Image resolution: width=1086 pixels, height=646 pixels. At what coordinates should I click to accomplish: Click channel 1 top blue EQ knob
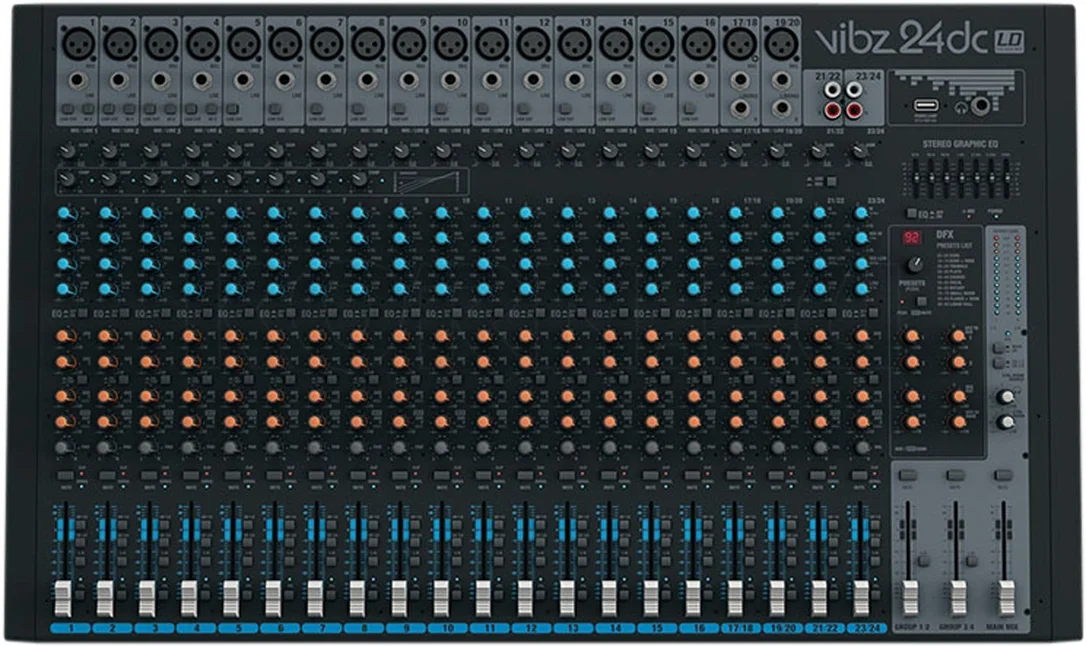click(65, 213)
